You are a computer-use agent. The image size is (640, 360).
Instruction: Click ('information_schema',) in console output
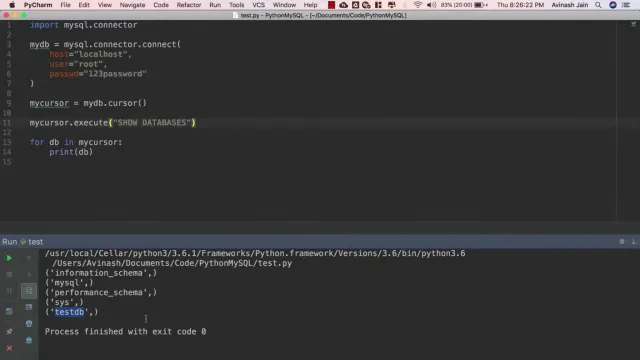click(x=101, y=273)
